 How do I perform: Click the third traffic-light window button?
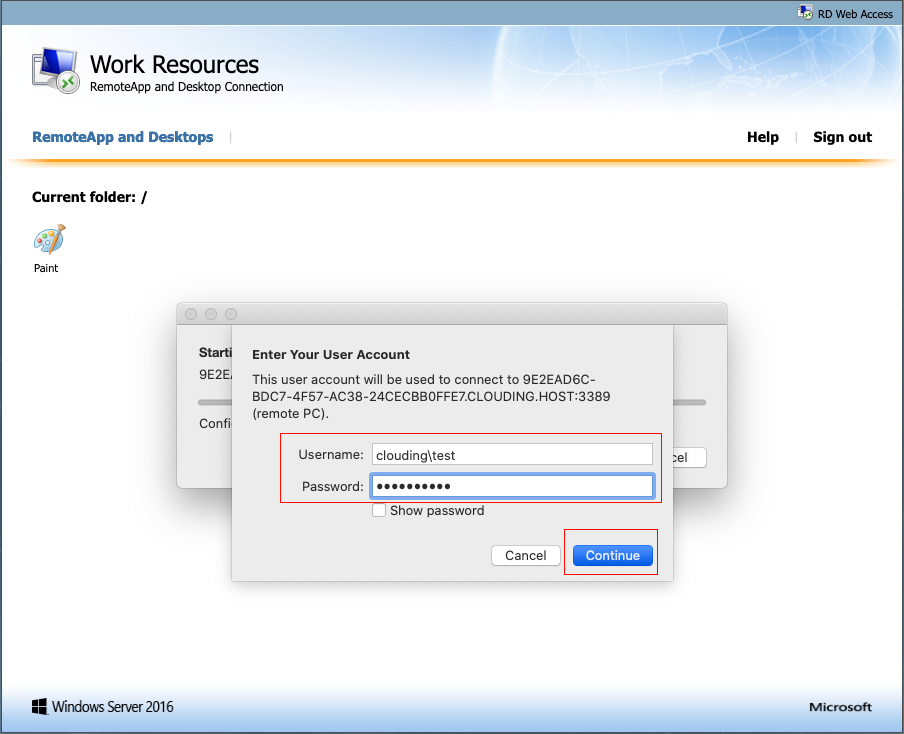click(x=231, y=314)
